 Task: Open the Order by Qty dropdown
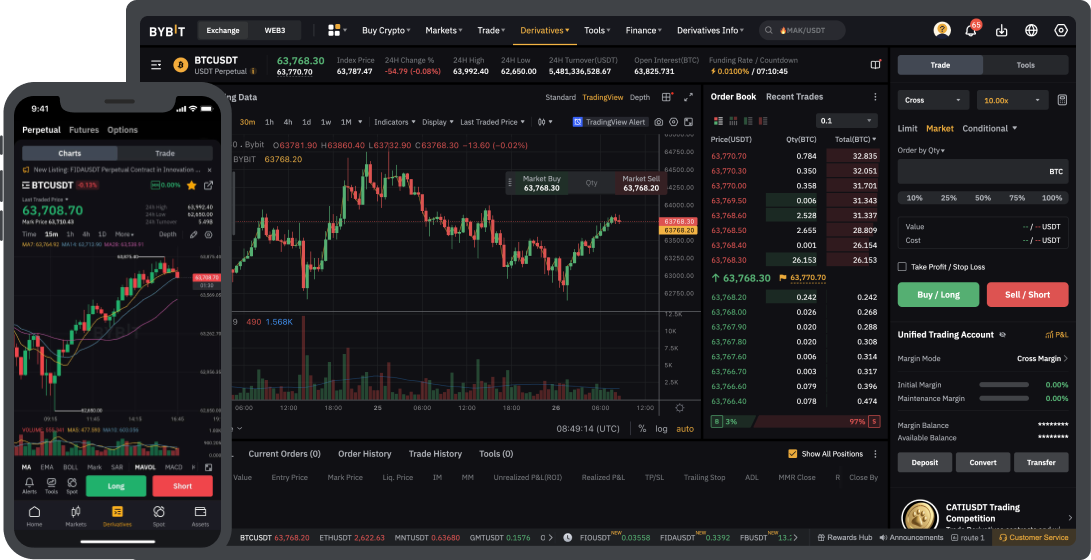pos(921,150)
